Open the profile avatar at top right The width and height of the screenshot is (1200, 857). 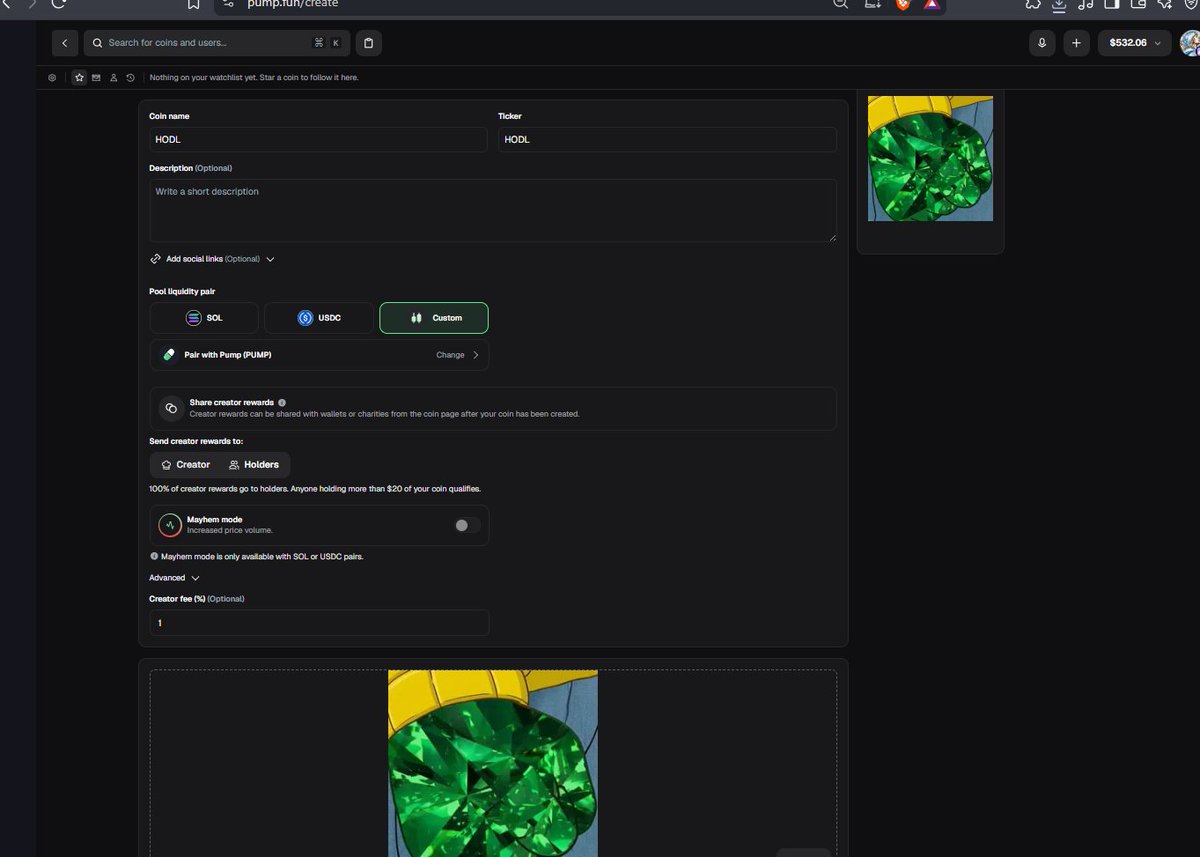tap(1190, 43)
